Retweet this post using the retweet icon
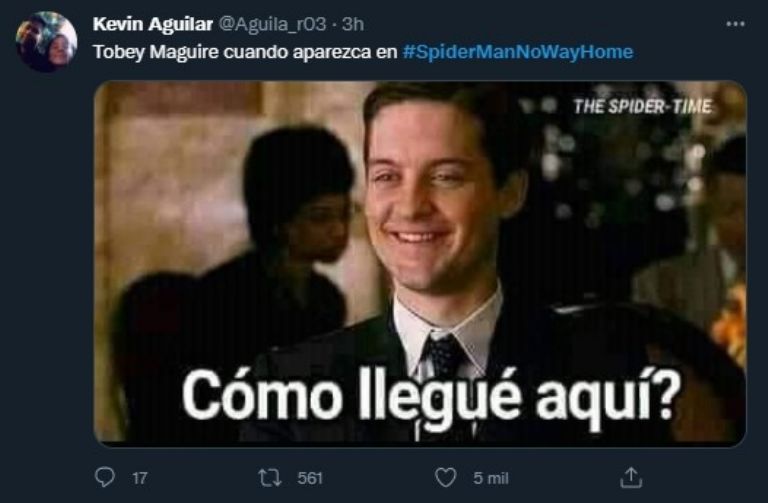This screenshot has width=768, height=503. pyautogui.click(x=270, y=478)
